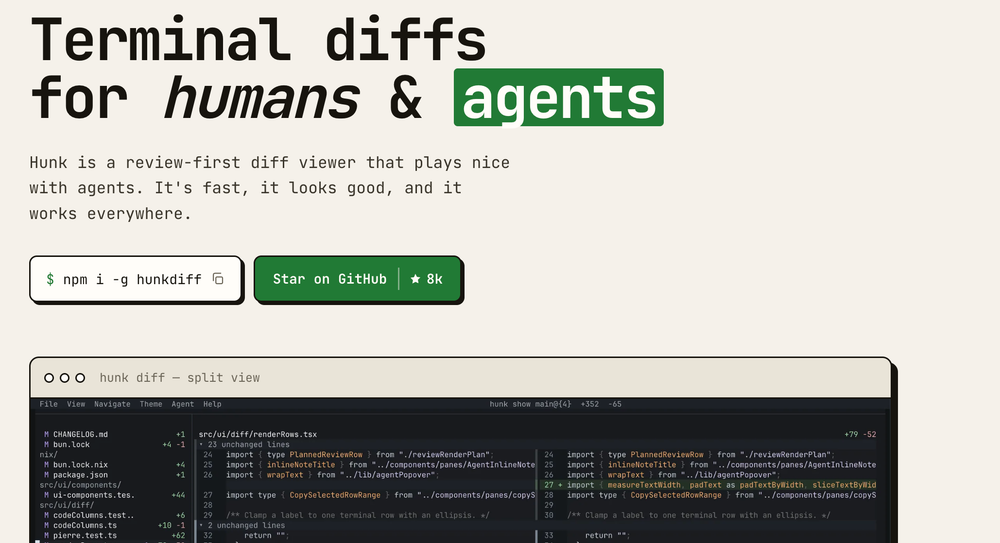
Task: Open the View menu in hunk
Action: tap(76, 404)
